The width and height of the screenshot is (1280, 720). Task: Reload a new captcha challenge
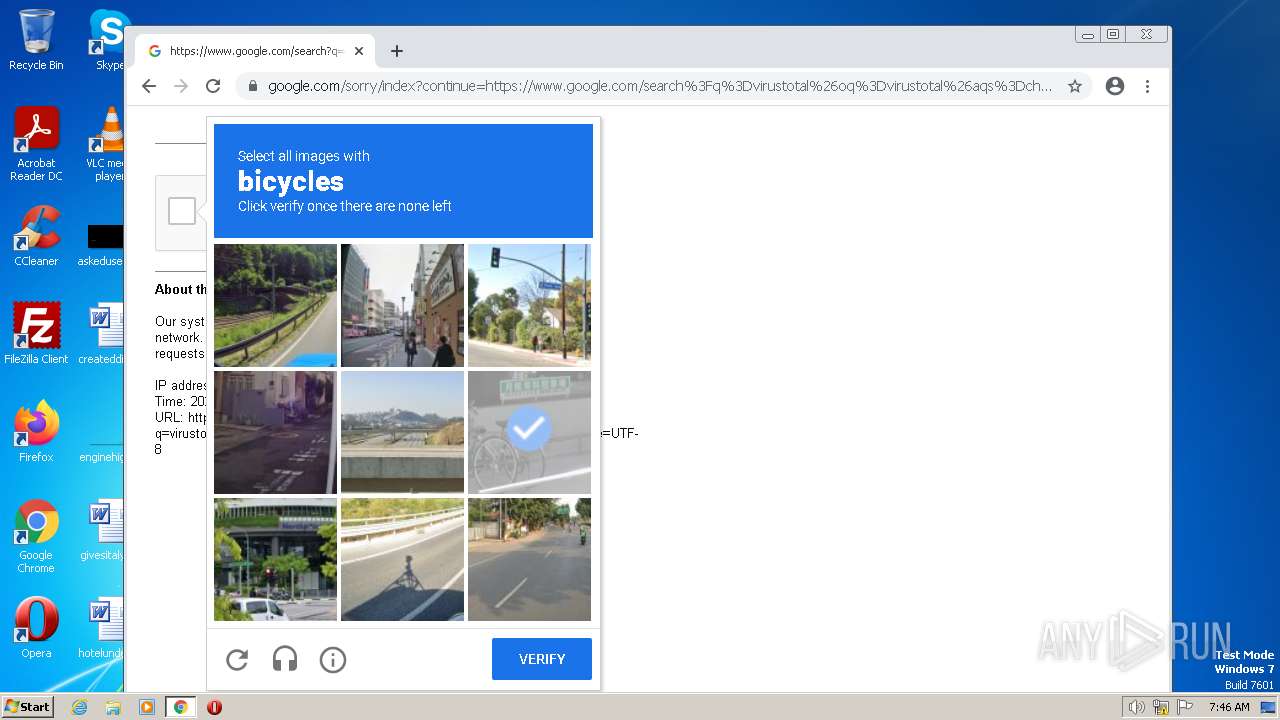point(237,660)
